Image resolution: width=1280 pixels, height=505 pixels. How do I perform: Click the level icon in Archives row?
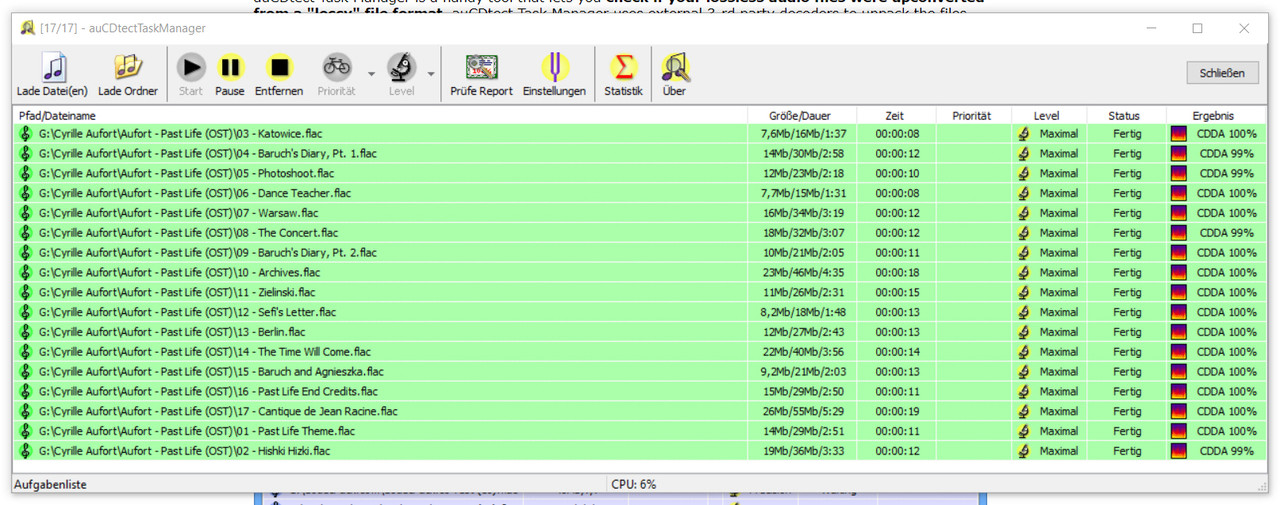click(x=1024, y=273)
